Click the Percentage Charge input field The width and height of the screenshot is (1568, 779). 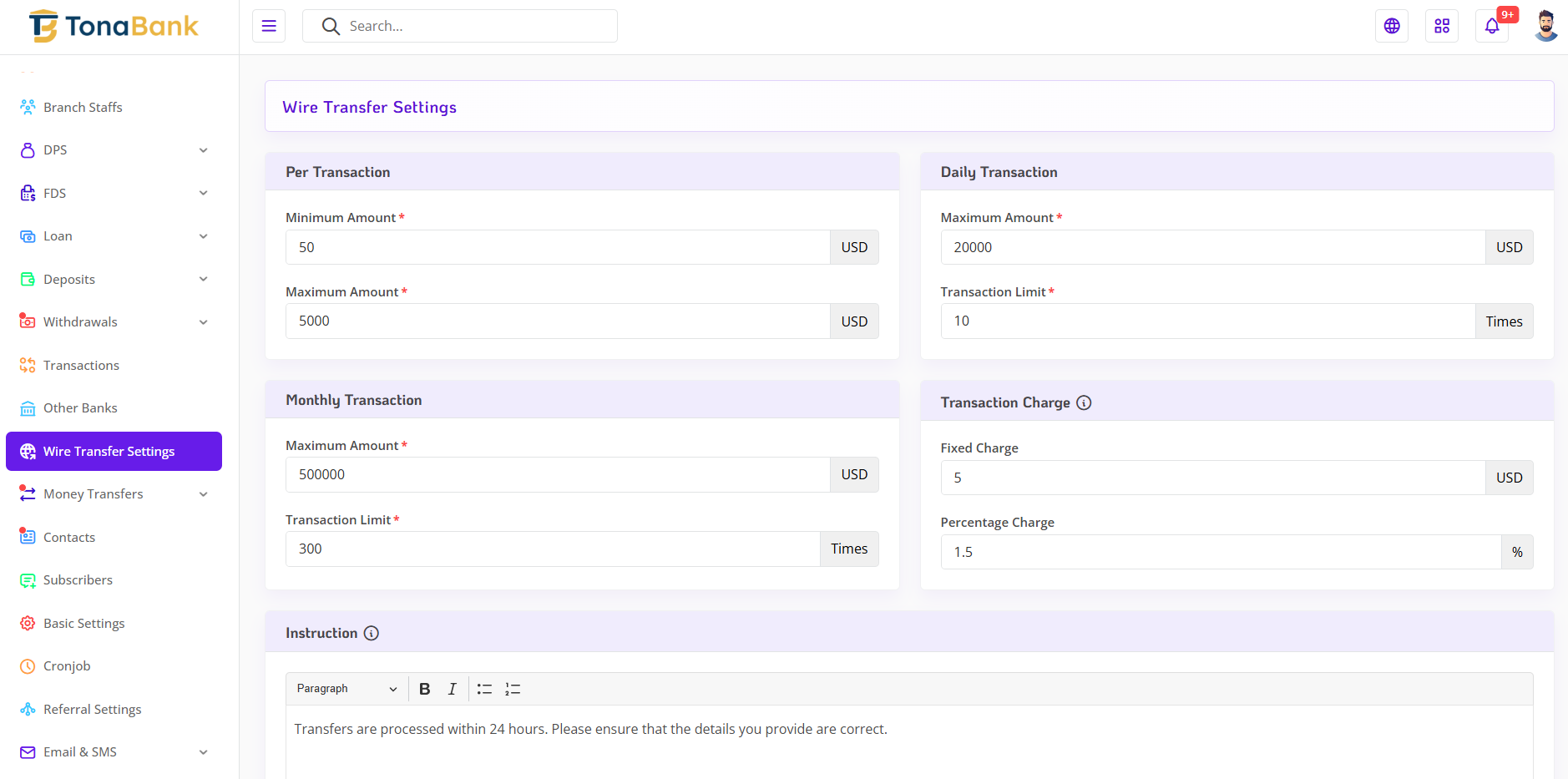coord(1221,552)
